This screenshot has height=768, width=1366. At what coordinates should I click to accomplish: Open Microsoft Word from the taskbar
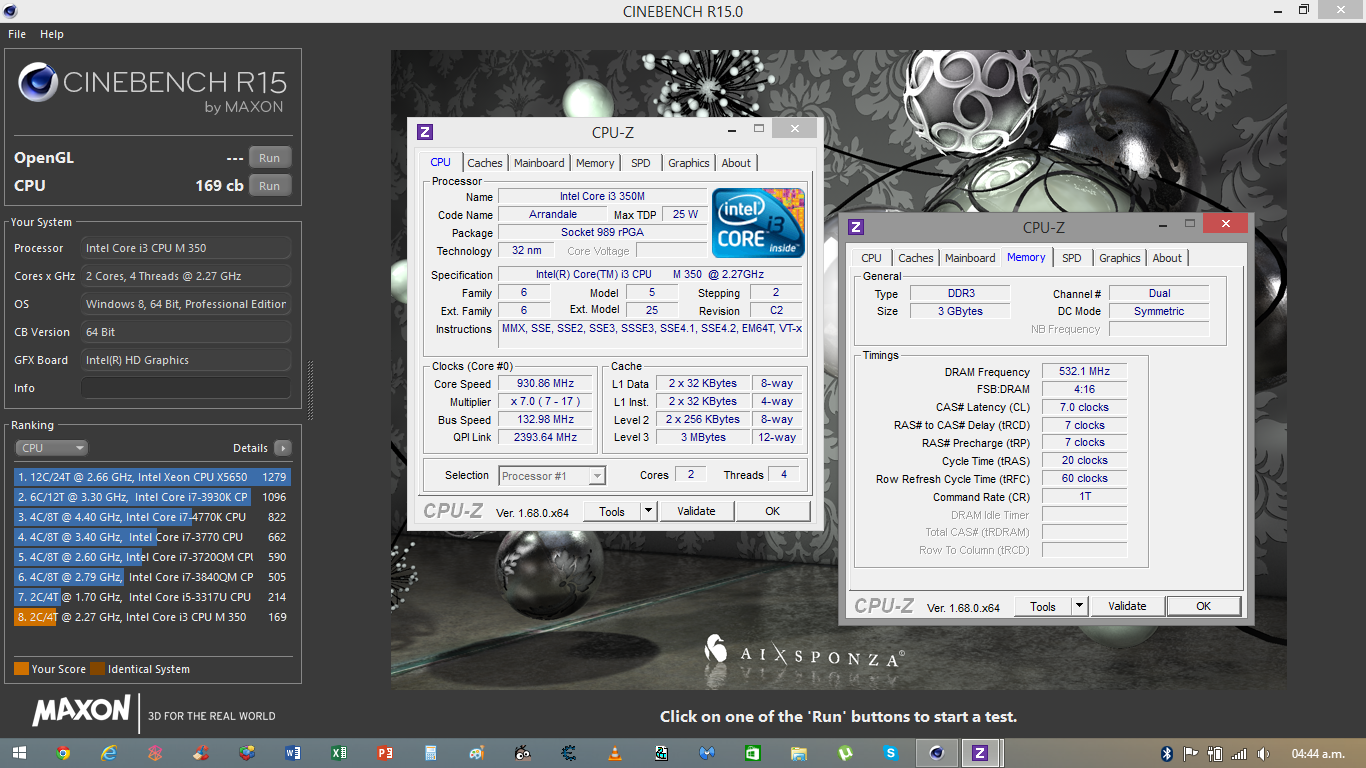(x=293, y=753)
